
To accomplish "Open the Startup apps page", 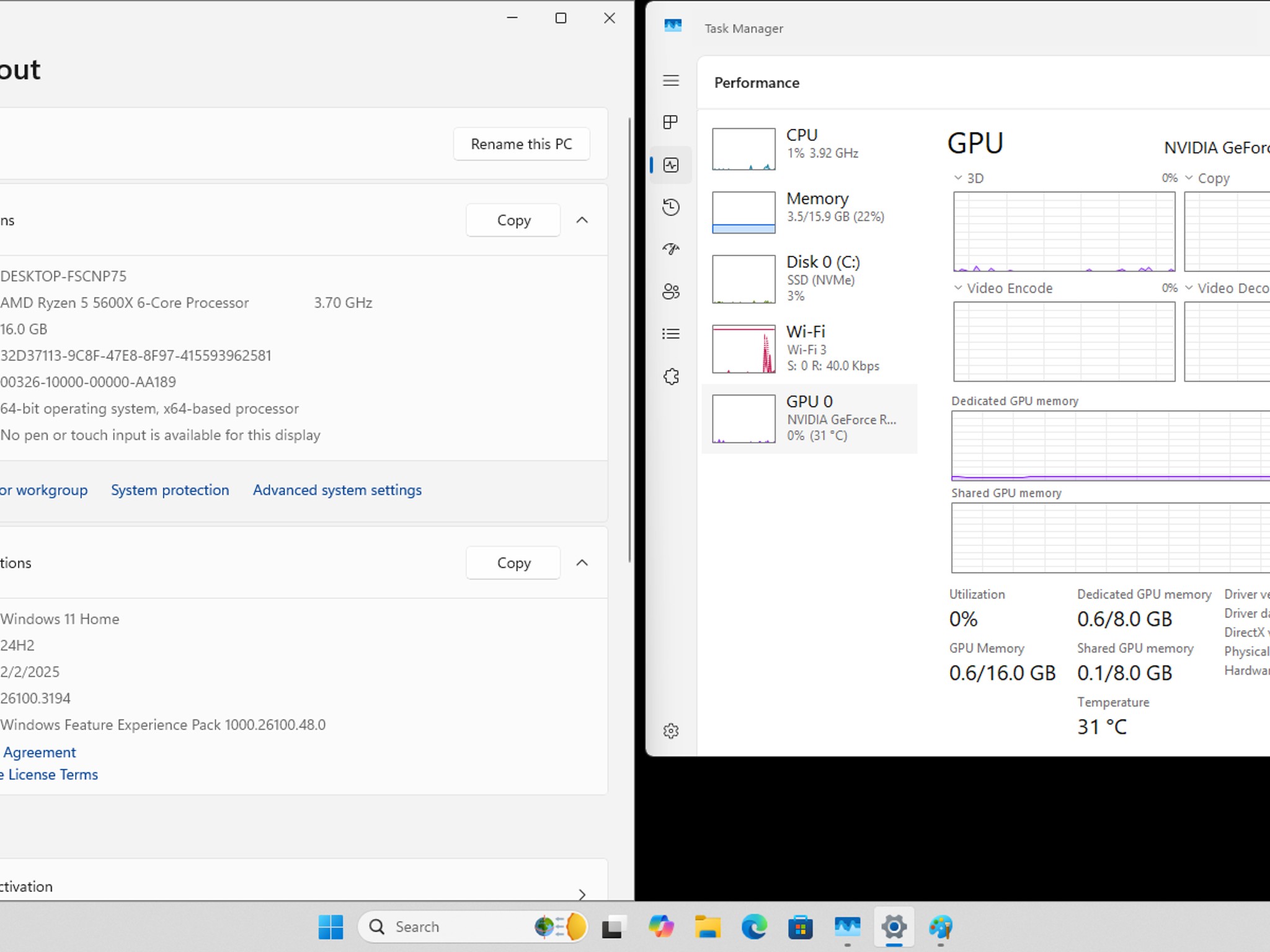I will (672, 249).
